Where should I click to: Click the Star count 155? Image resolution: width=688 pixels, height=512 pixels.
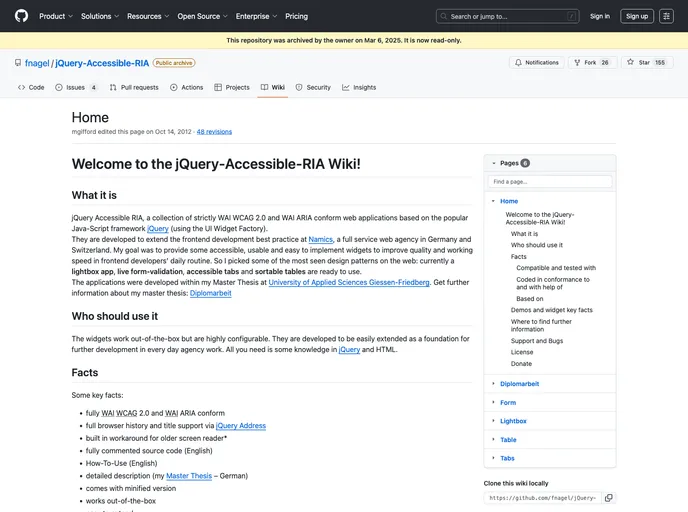(x=660, y=62)
